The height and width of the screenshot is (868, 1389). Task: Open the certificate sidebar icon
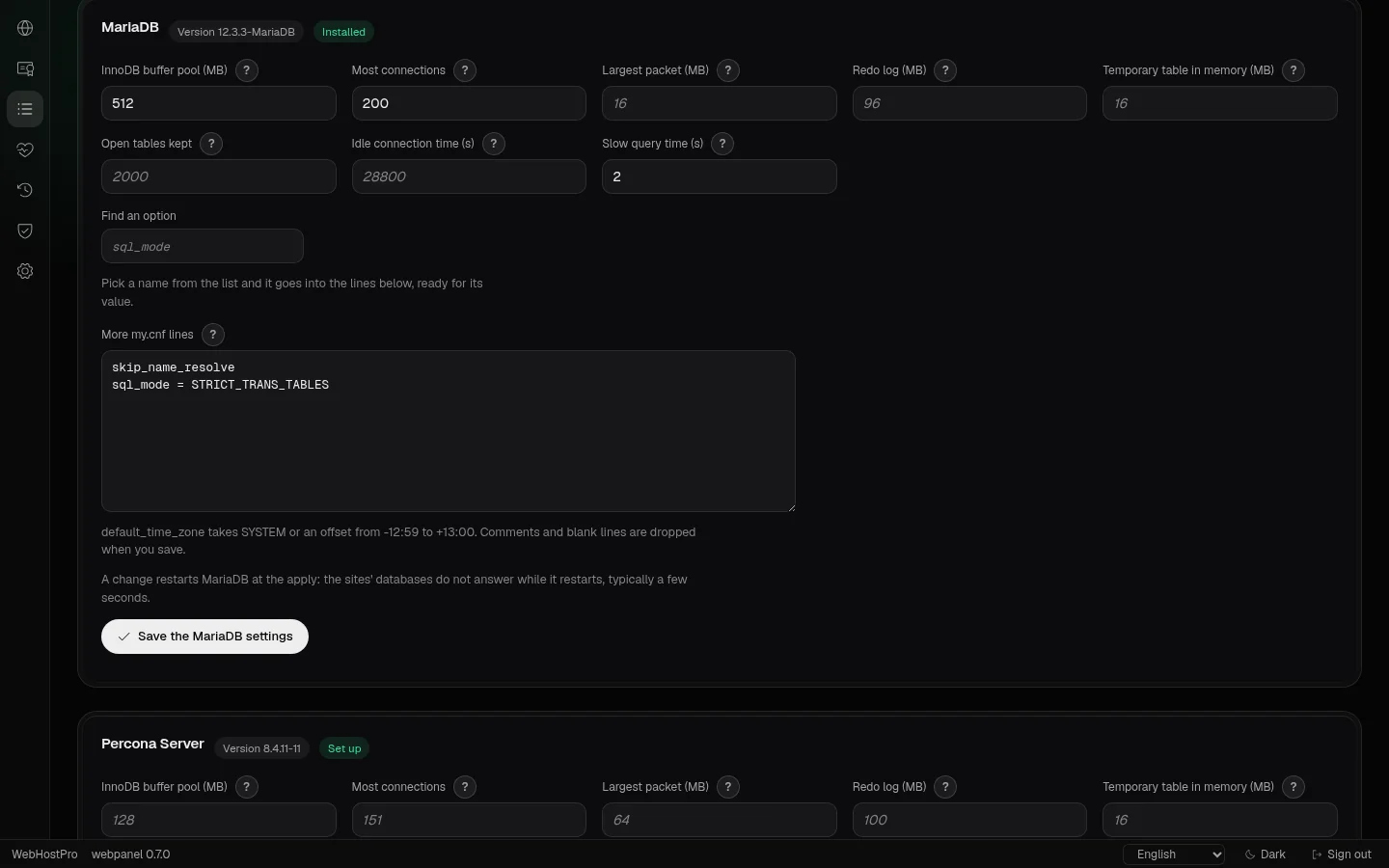click(x=25, y=68)
